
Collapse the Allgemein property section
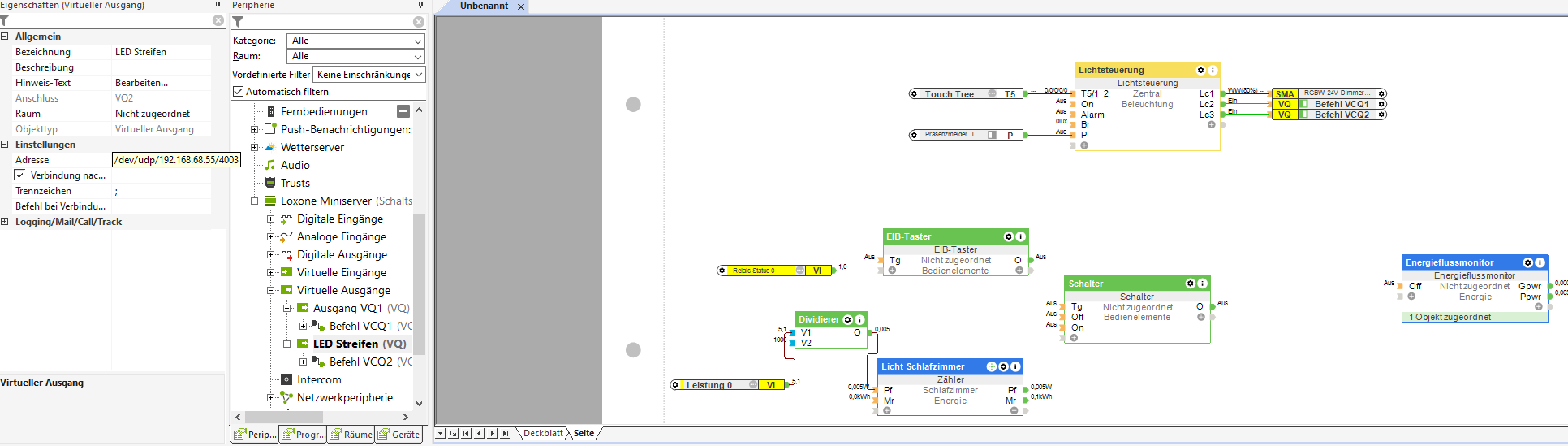click(x=5, y=37)
